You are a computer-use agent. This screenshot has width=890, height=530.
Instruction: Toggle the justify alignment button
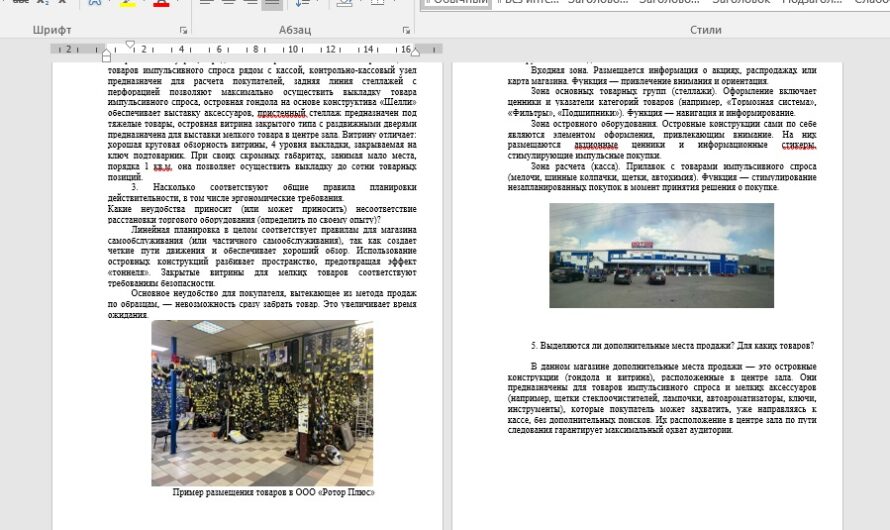pos(272,3)
